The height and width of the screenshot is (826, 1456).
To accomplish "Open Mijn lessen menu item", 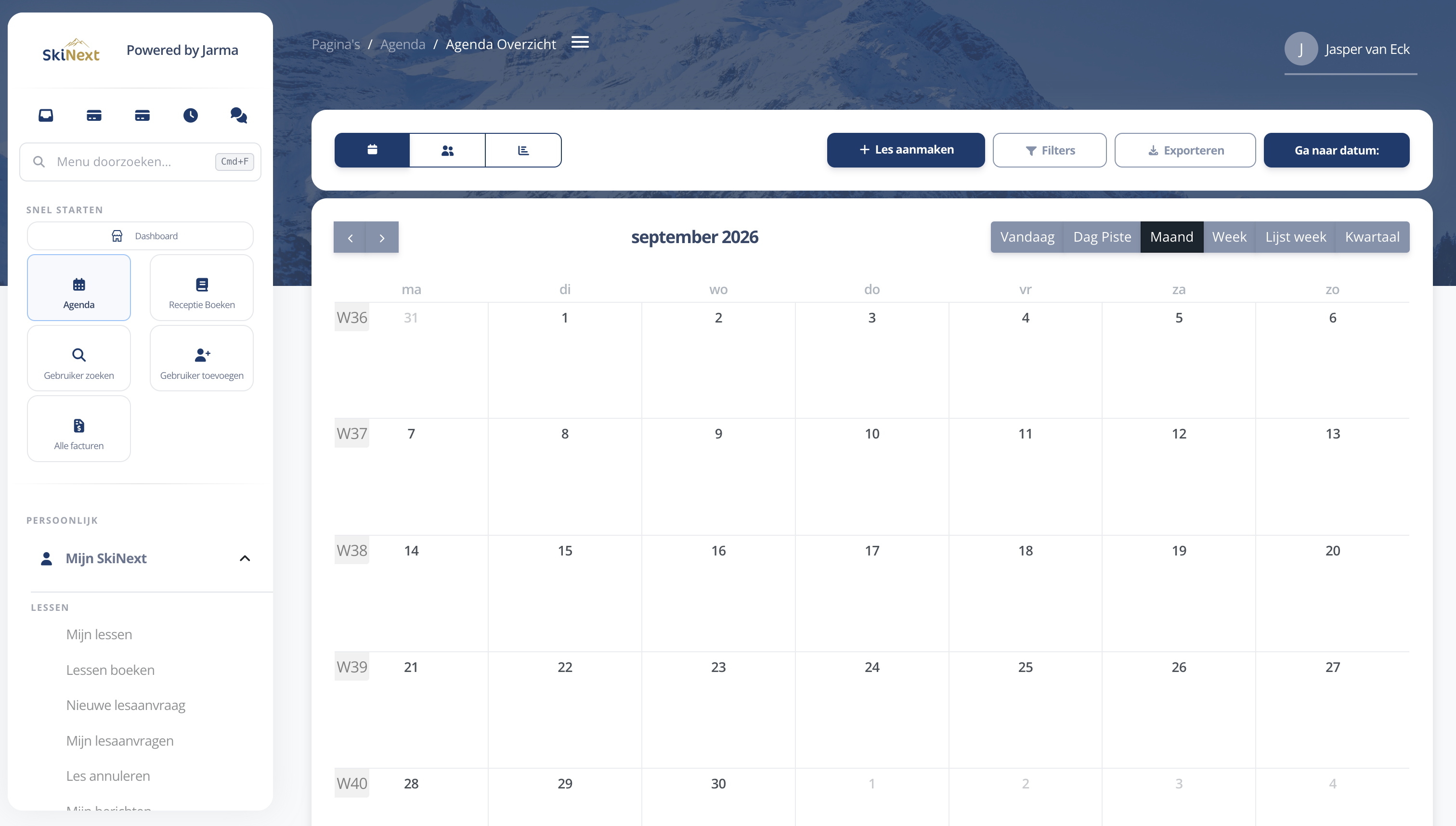I will tap(99, 634).
